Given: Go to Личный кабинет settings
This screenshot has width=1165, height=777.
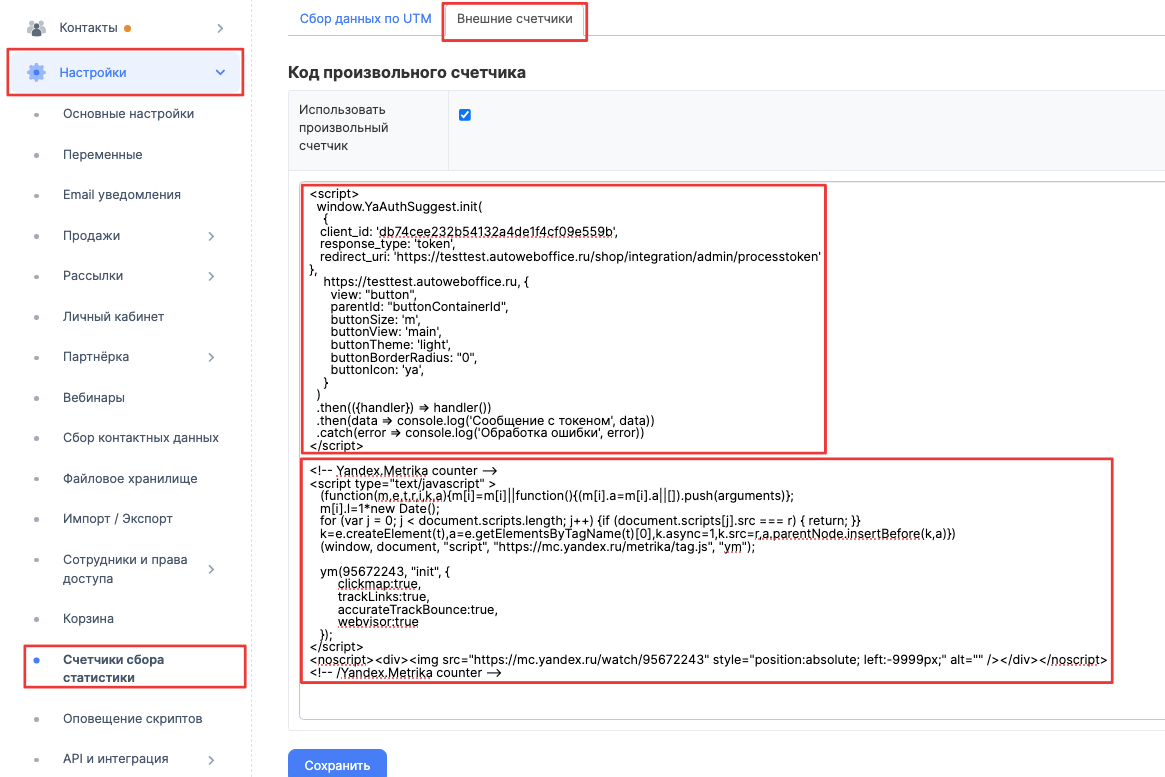Looking at the screenshot, I should click(114, 316).
